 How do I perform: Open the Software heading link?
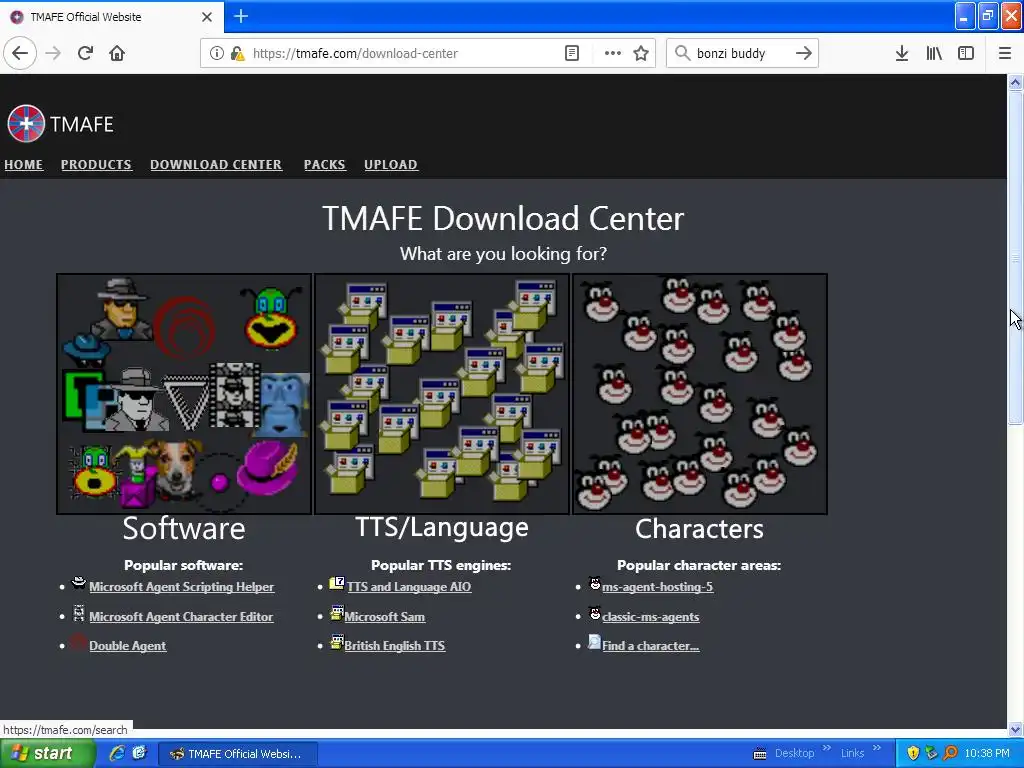click(184, 528)
